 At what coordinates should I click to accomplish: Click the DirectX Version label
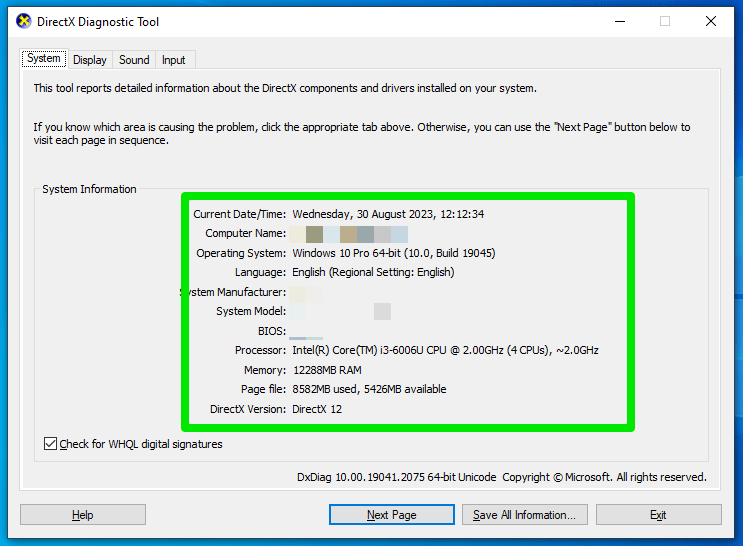click(248, 409)
